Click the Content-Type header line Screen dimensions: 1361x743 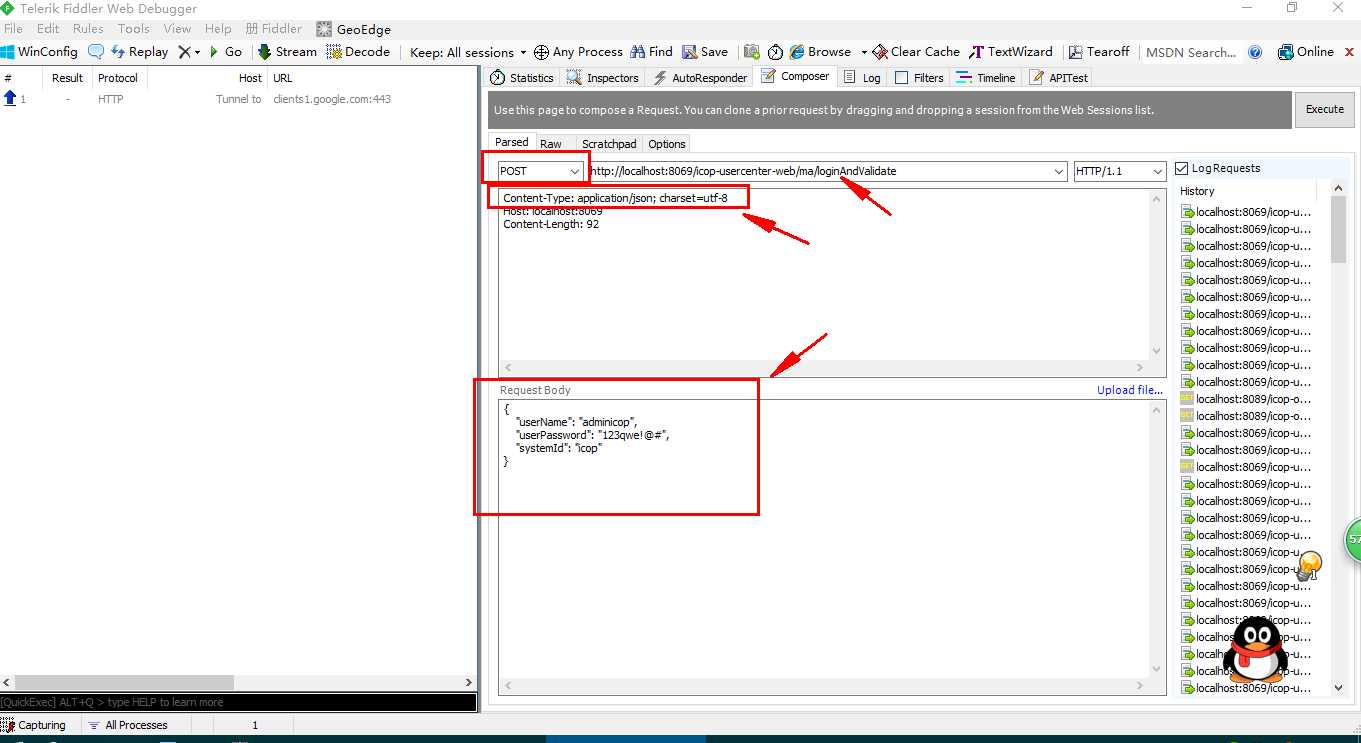615,198
